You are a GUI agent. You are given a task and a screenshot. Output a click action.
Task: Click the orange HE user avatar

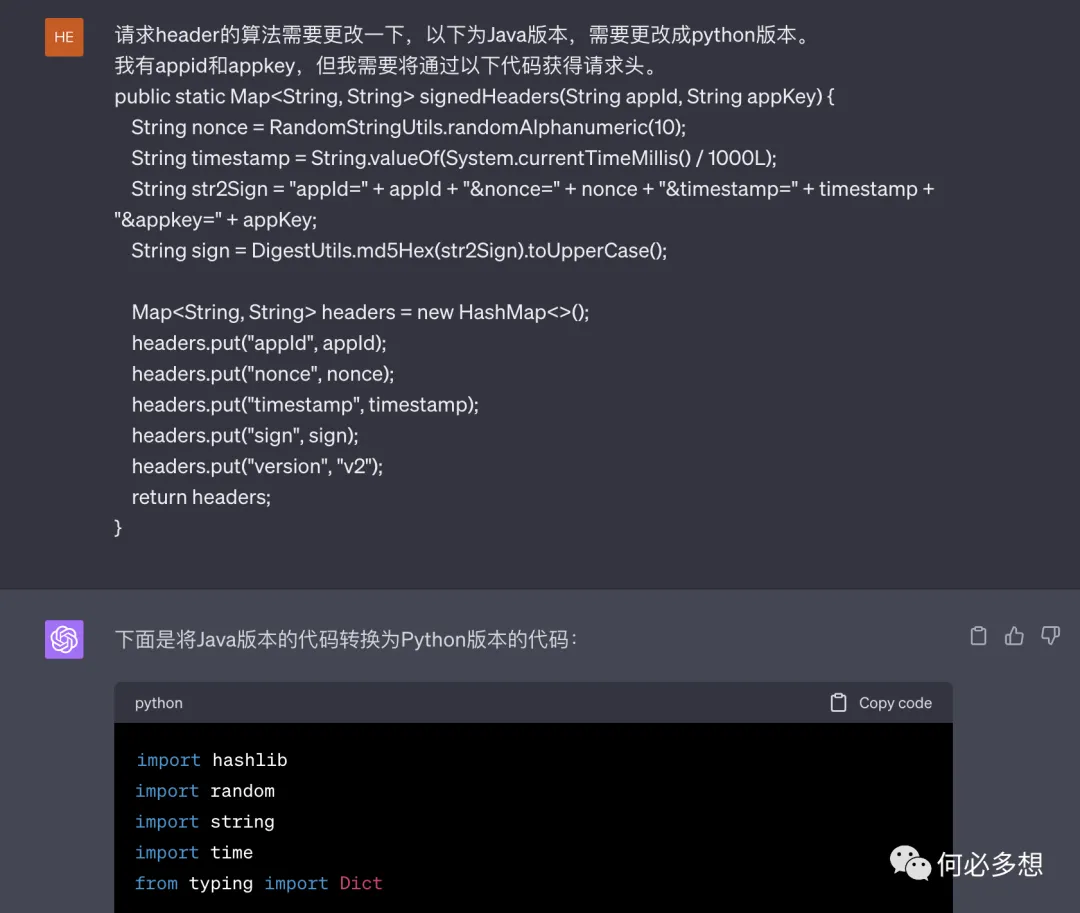pos(64,37)
